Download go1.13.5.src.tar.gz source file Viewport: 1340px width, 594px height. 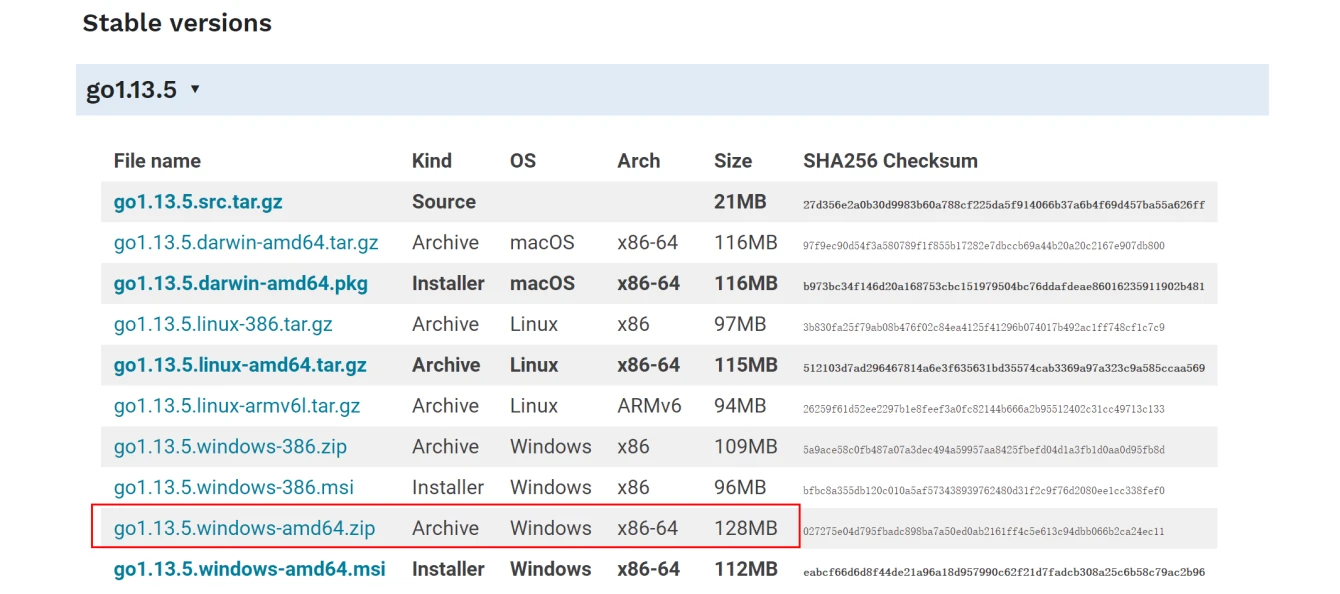[x=198, y=202]
